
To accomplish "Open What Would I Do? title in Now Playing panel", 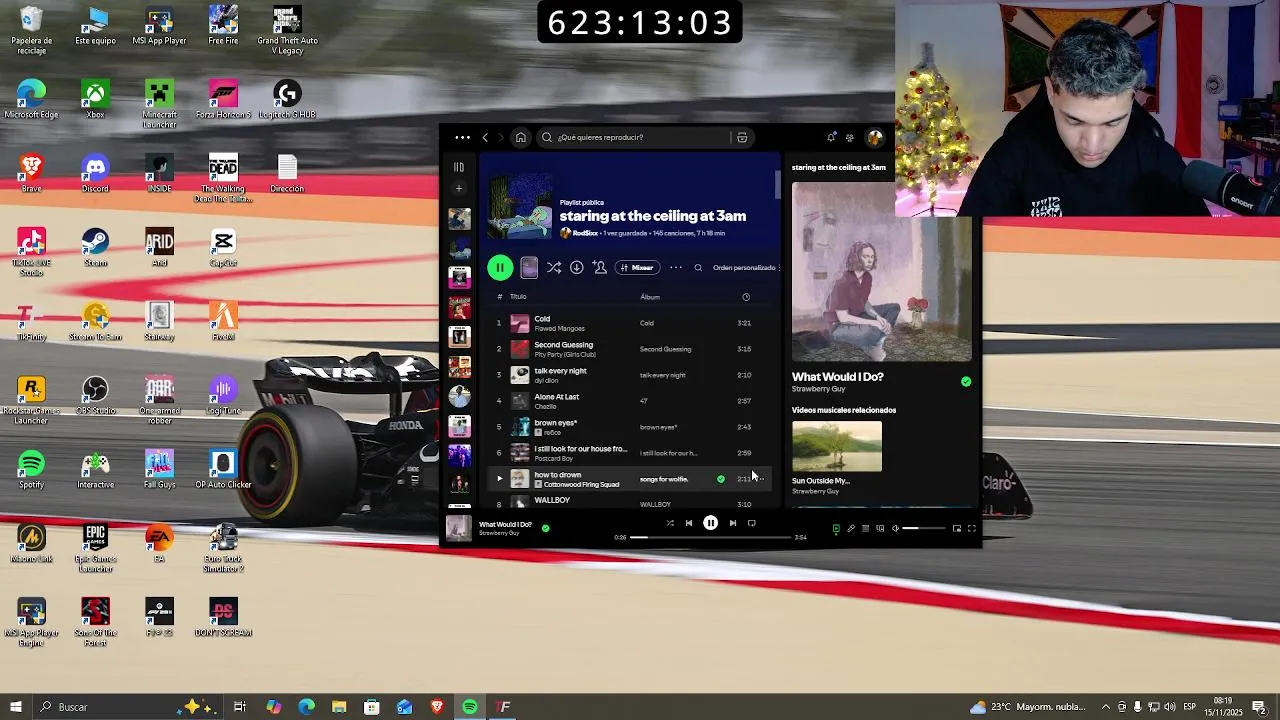I will (x=838, y=377).
